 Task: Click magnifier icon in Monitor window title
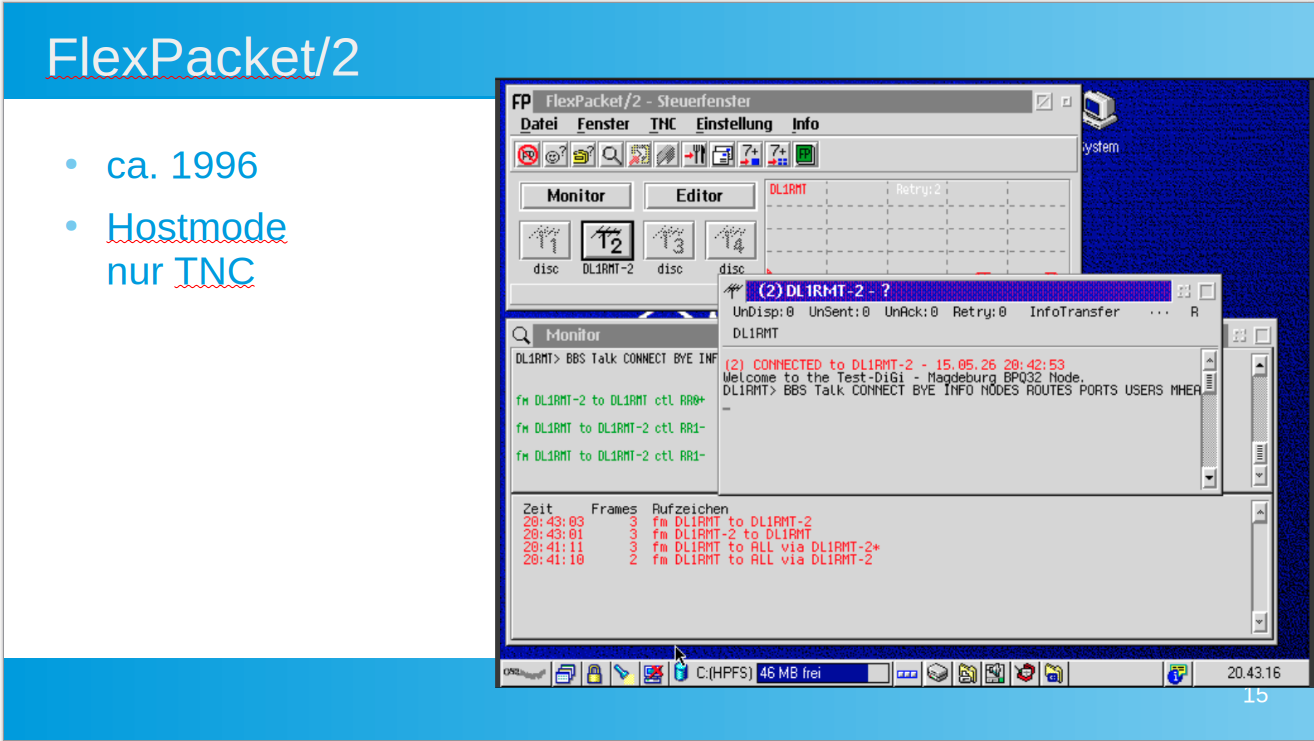click(x=521, y=335)
